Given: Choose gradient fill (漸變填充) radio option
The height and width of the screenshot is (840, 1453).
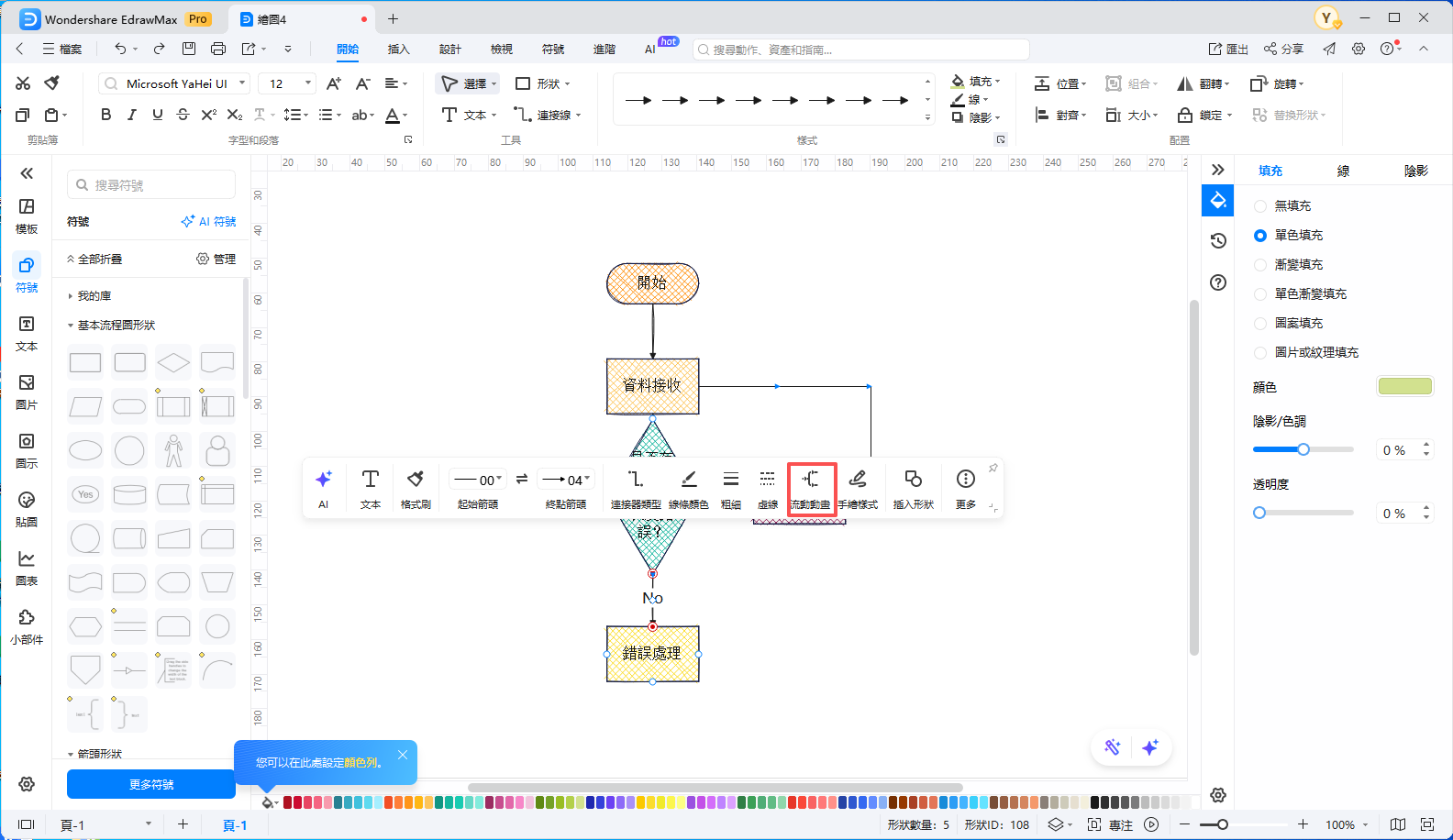Looking at the screenshot, I should tap(1260, 265).
